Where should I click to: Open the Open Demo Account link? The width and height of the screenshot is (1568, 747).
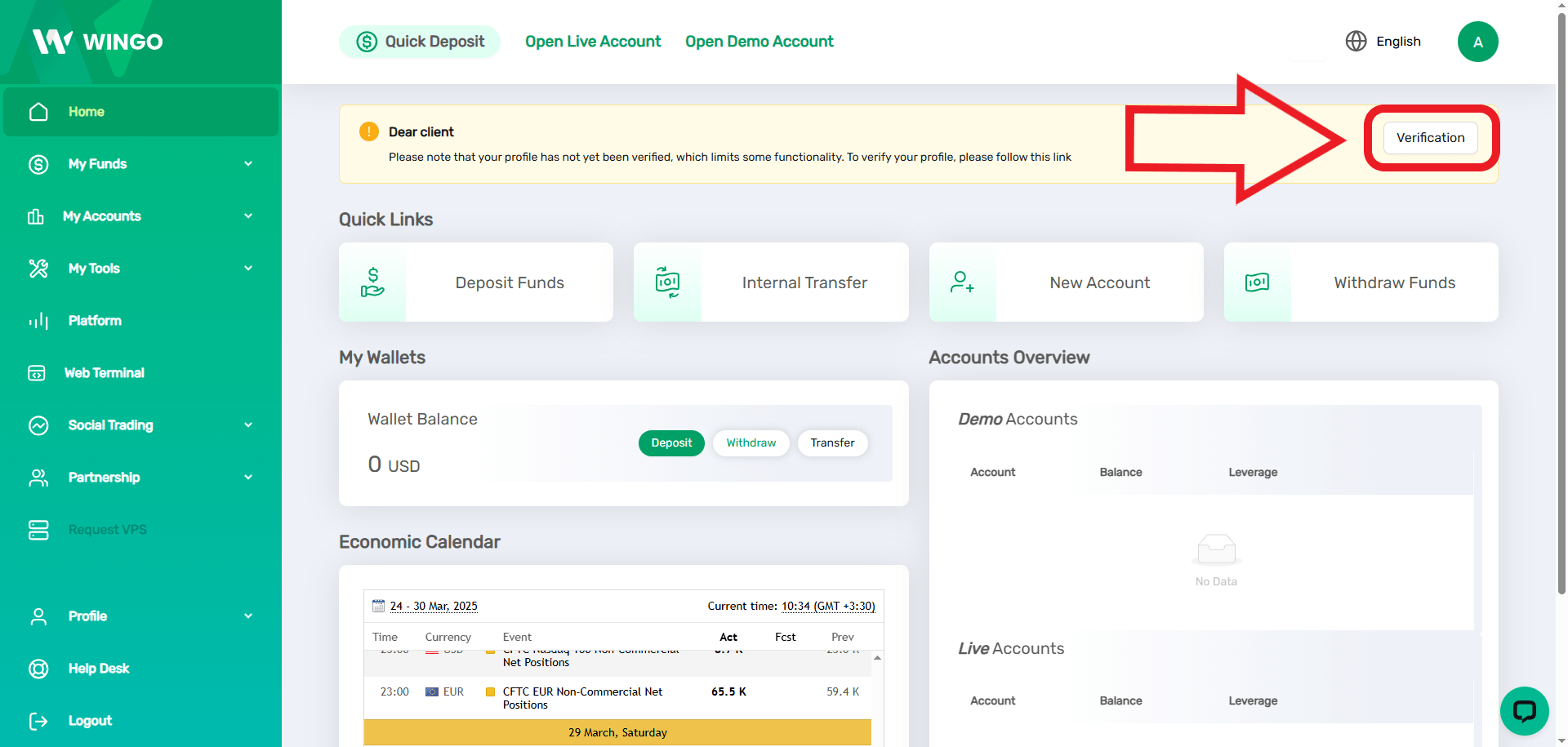(759, 42)
